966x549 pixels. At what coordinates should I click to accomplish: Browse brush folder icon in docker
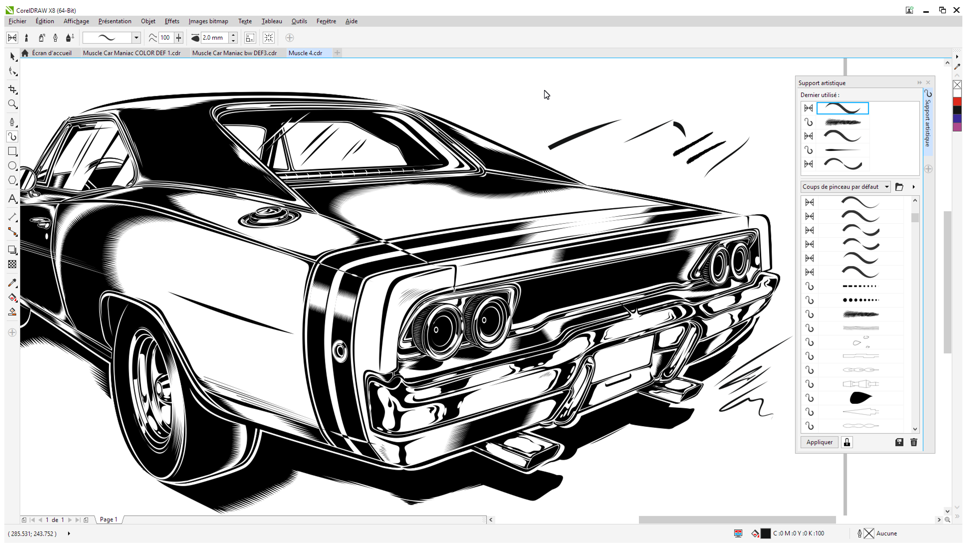pyautogui.click(x=899, y=187)
